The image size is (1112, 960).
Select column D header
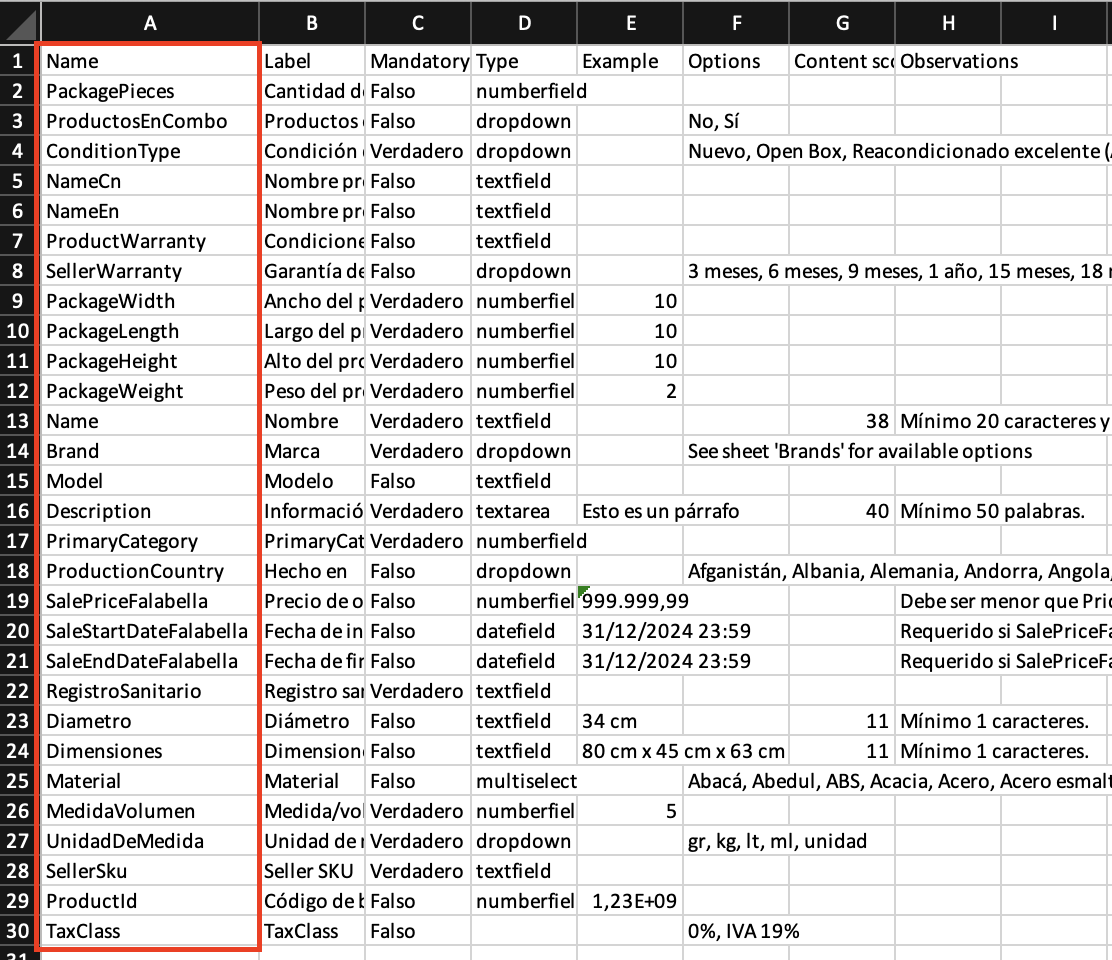click(x=524, y=23)
